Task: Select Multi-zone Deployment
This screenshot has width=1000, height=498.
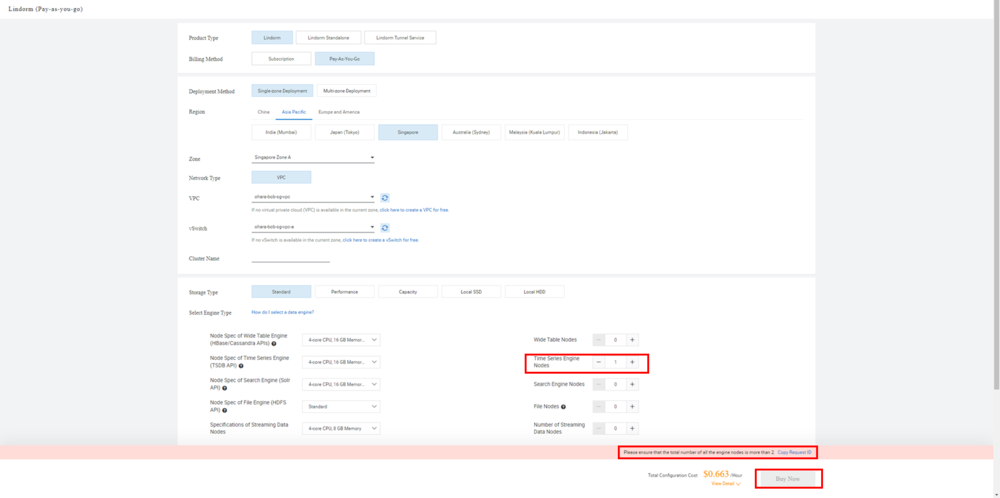Action: [x=346, y=91]
